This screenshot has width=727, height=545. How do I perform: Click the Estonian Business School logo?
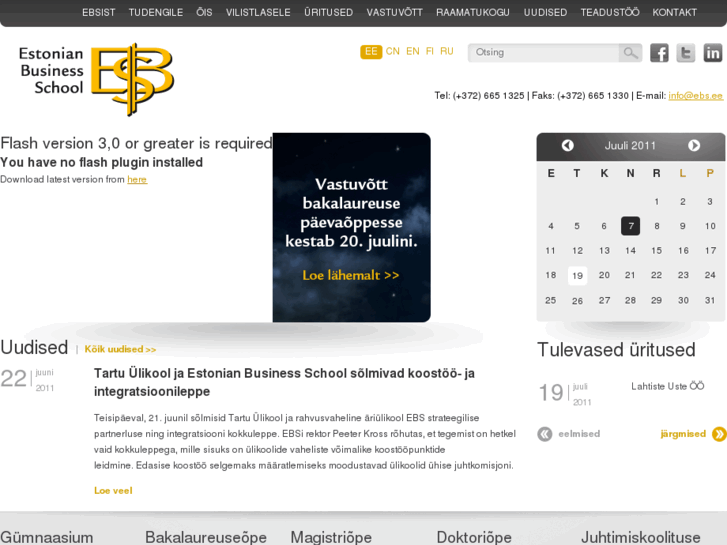pos(96,79)
